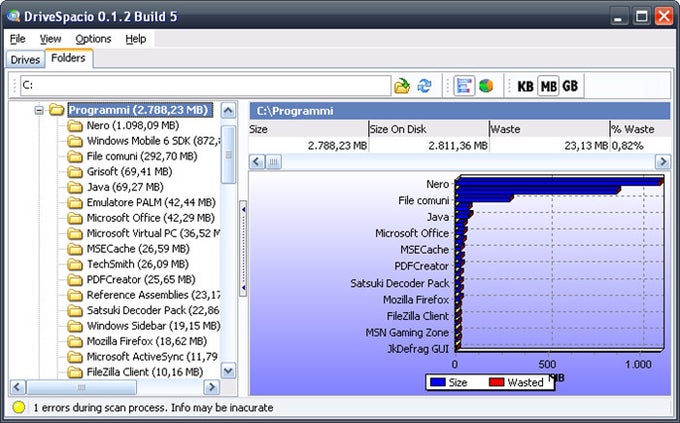This screenshot has height=423, width=680.
Task: Set units to GB
Action: [x=570, y=86]
